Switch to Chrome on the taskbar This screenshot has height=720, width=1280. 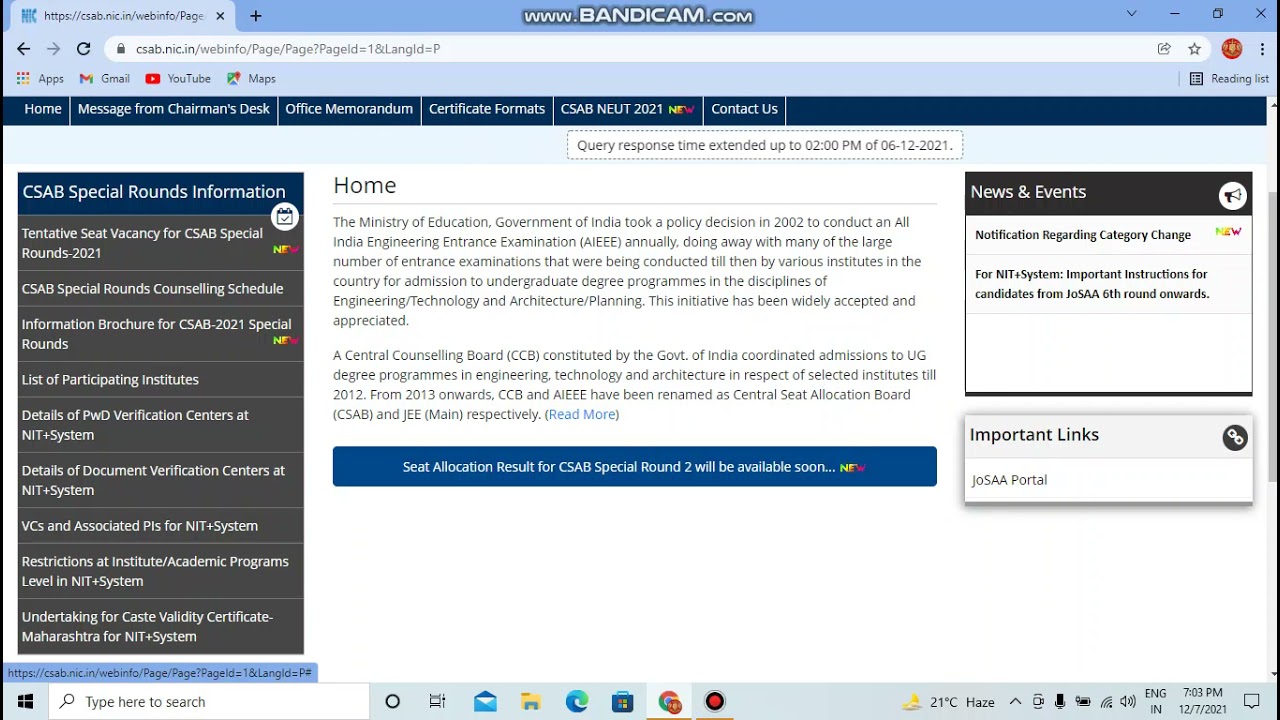tap(669, 701)
